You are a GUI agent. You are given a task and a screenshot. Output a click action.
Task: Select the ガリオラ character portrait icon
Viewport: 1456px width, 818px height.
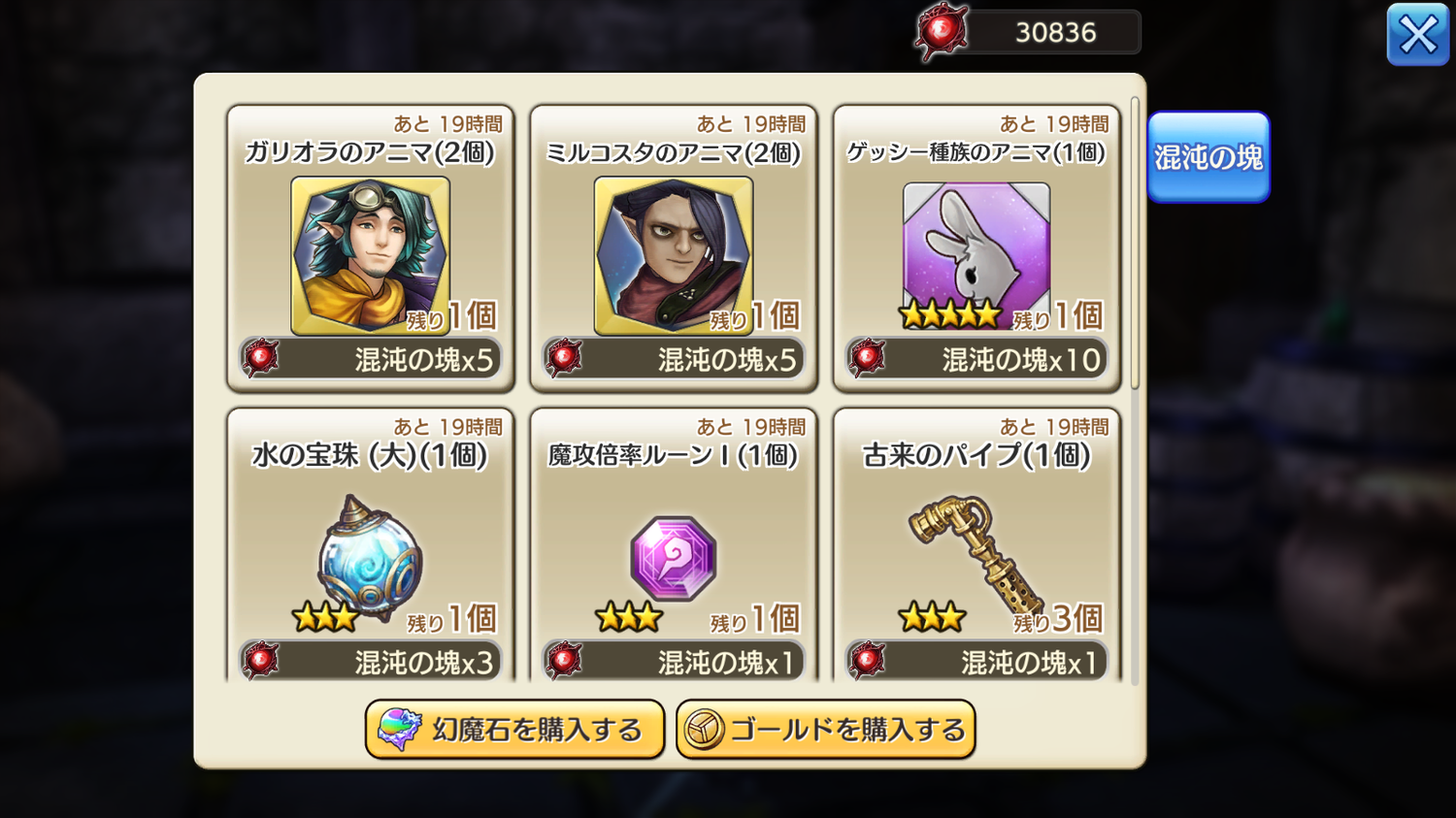[x=370, y=255]
